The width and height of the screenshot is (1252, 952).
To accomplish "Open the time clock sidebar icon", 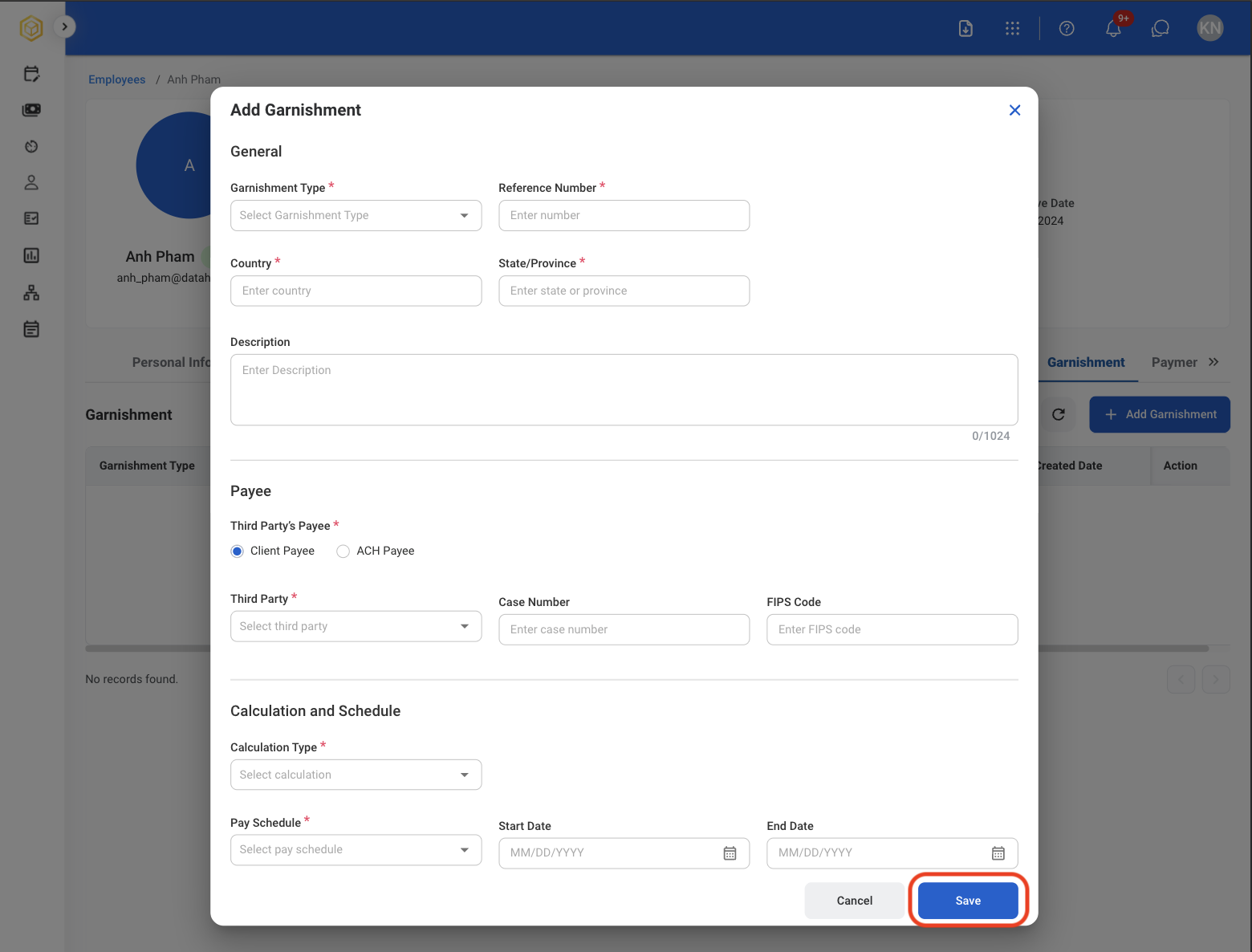I will (31, 146).
